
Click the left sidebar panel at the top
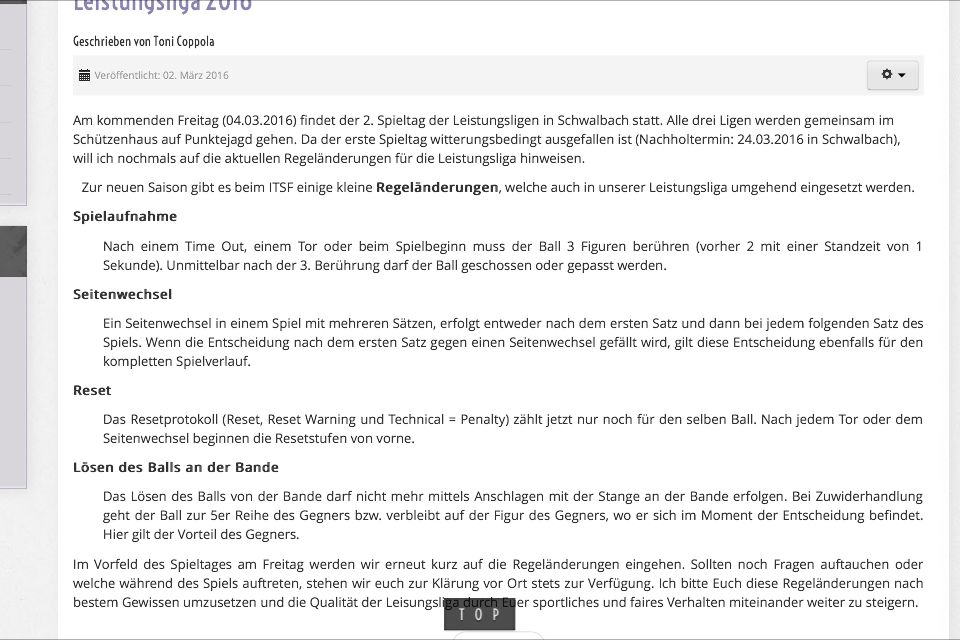13,100
